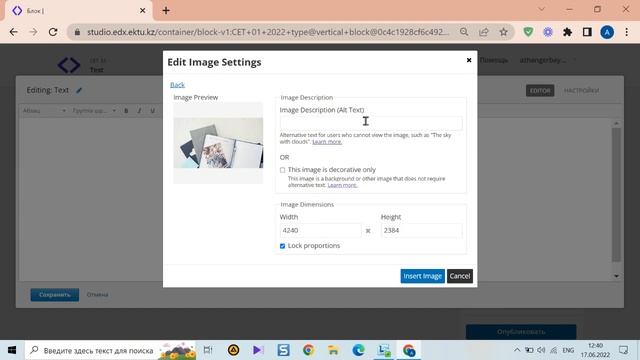Viewport: 640px width, 360px height.
Task: Go forward in browser history
Action: click(x=33, y=32)
